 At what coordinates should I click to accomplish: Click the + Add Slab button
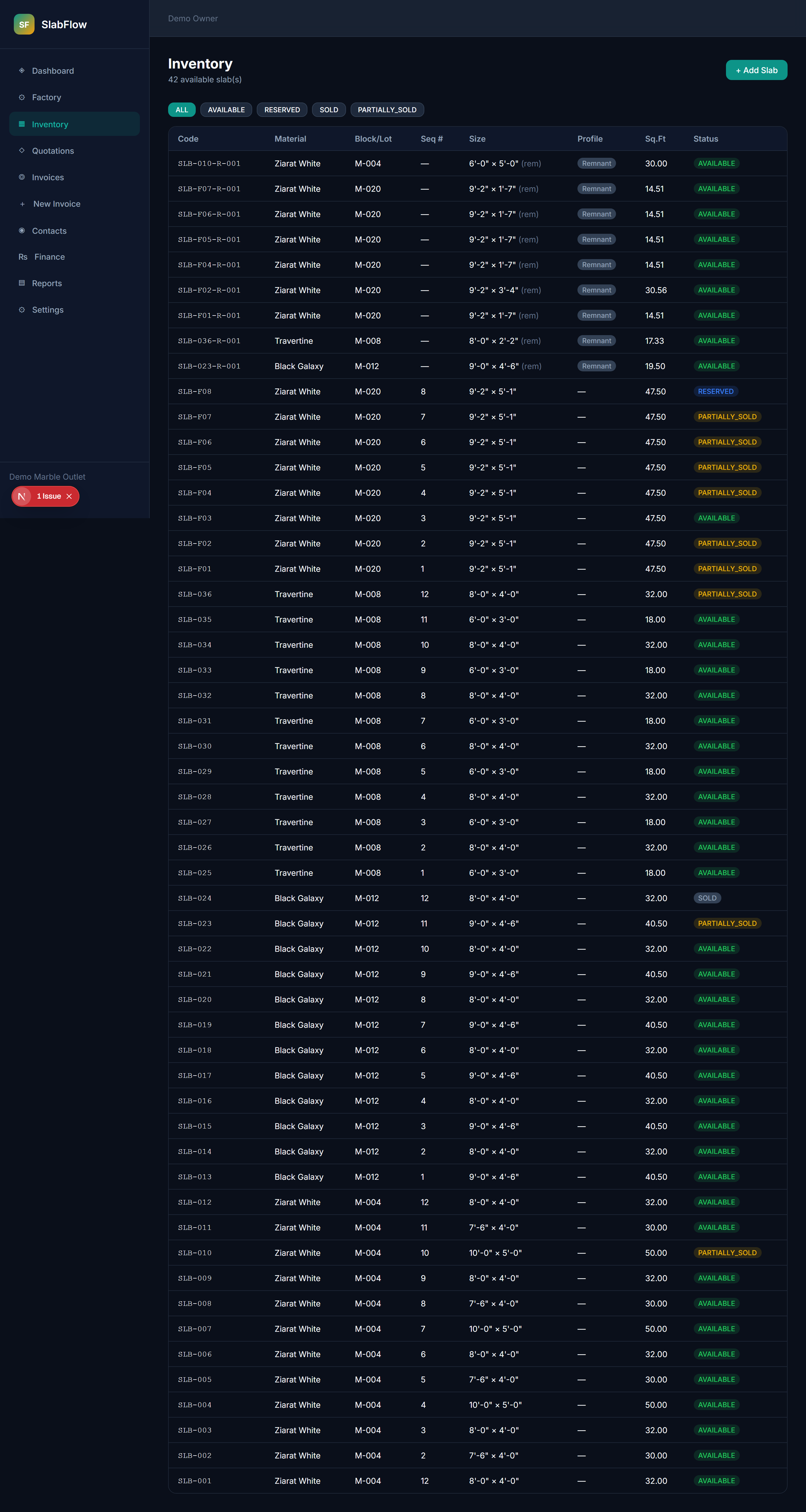[756, 70]
